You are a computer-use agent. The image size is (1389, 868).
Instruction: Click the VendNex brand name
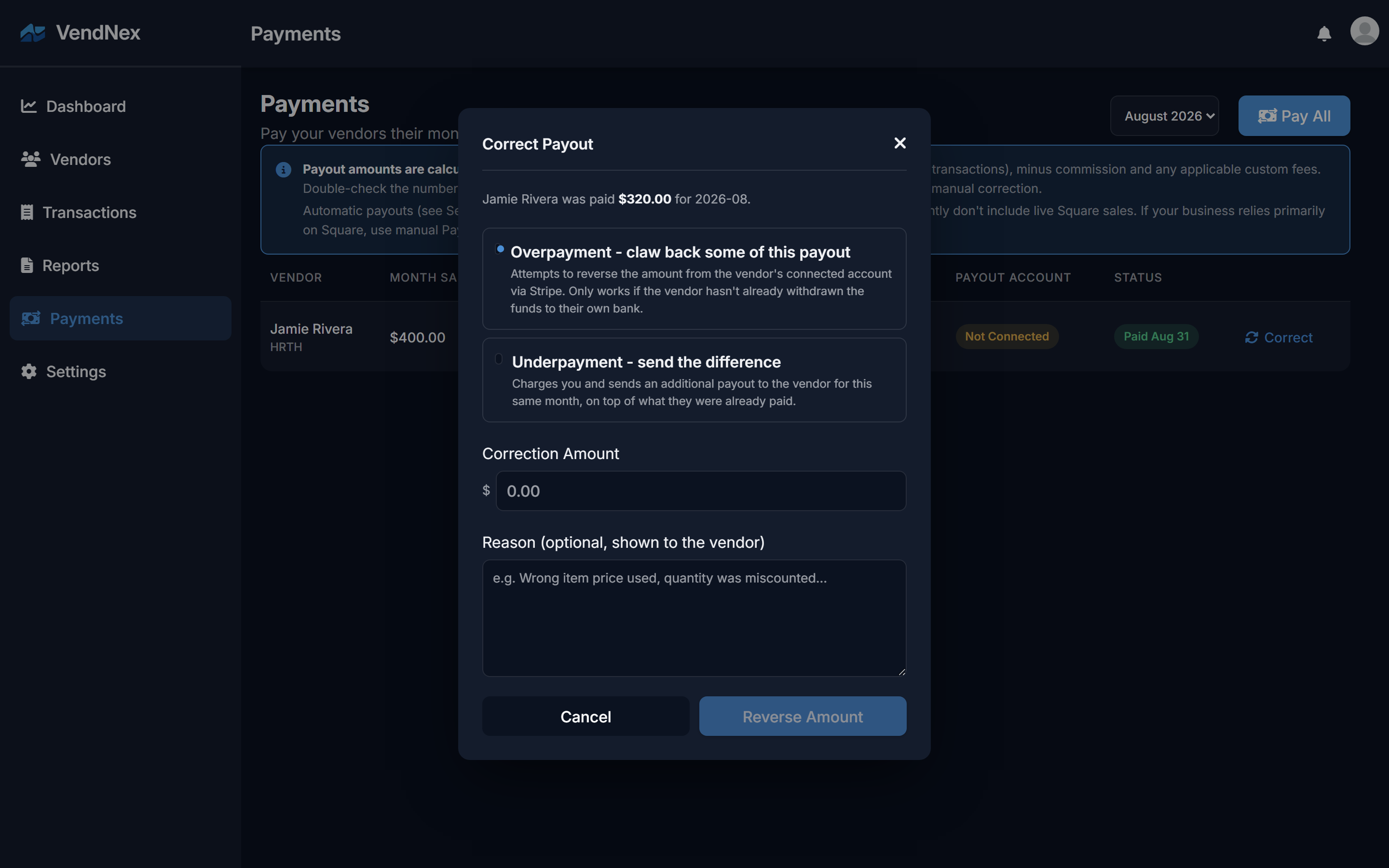[x=98, y=33]
